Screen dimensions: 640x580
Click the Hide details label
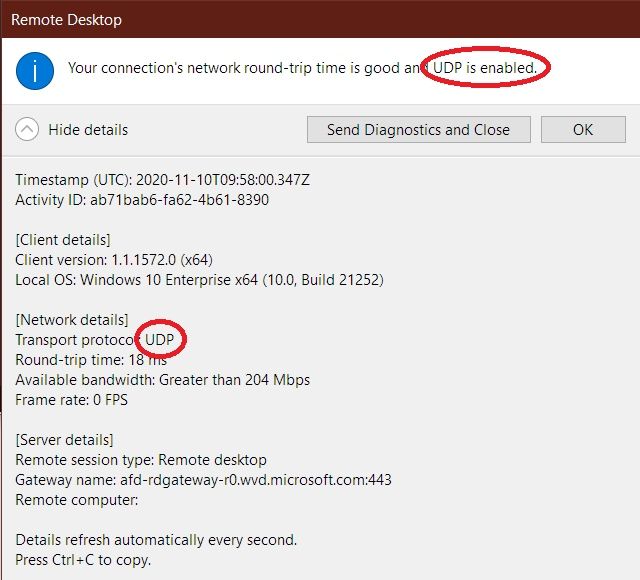pyautogui.click(x=88, y=130)
